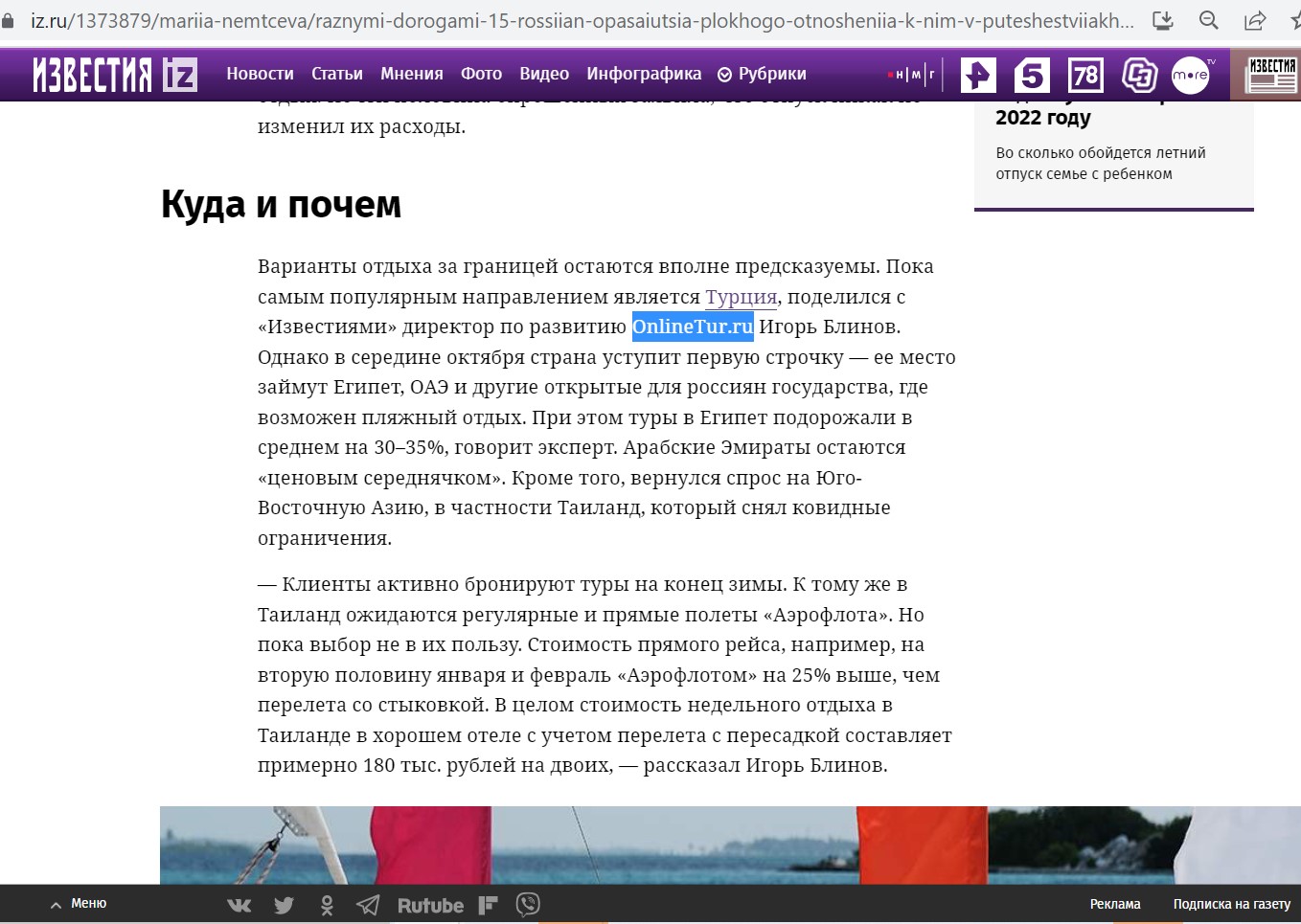1301x924 pixels.
Task: Open the VK social page icon
Action: 240,905
